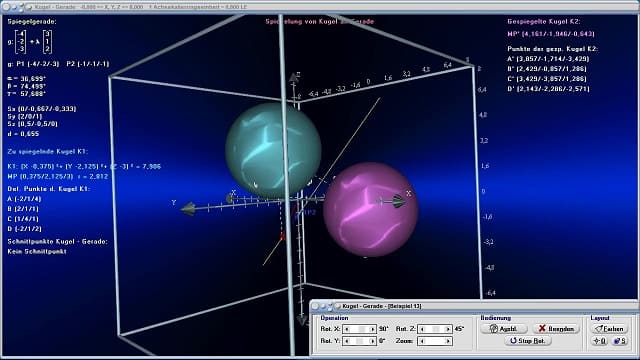The height and width of the screenshot is (360, 640).
Task: Click the 'Schnittpunkte Kugel - Gerade:' label
Action: (58, 242)
